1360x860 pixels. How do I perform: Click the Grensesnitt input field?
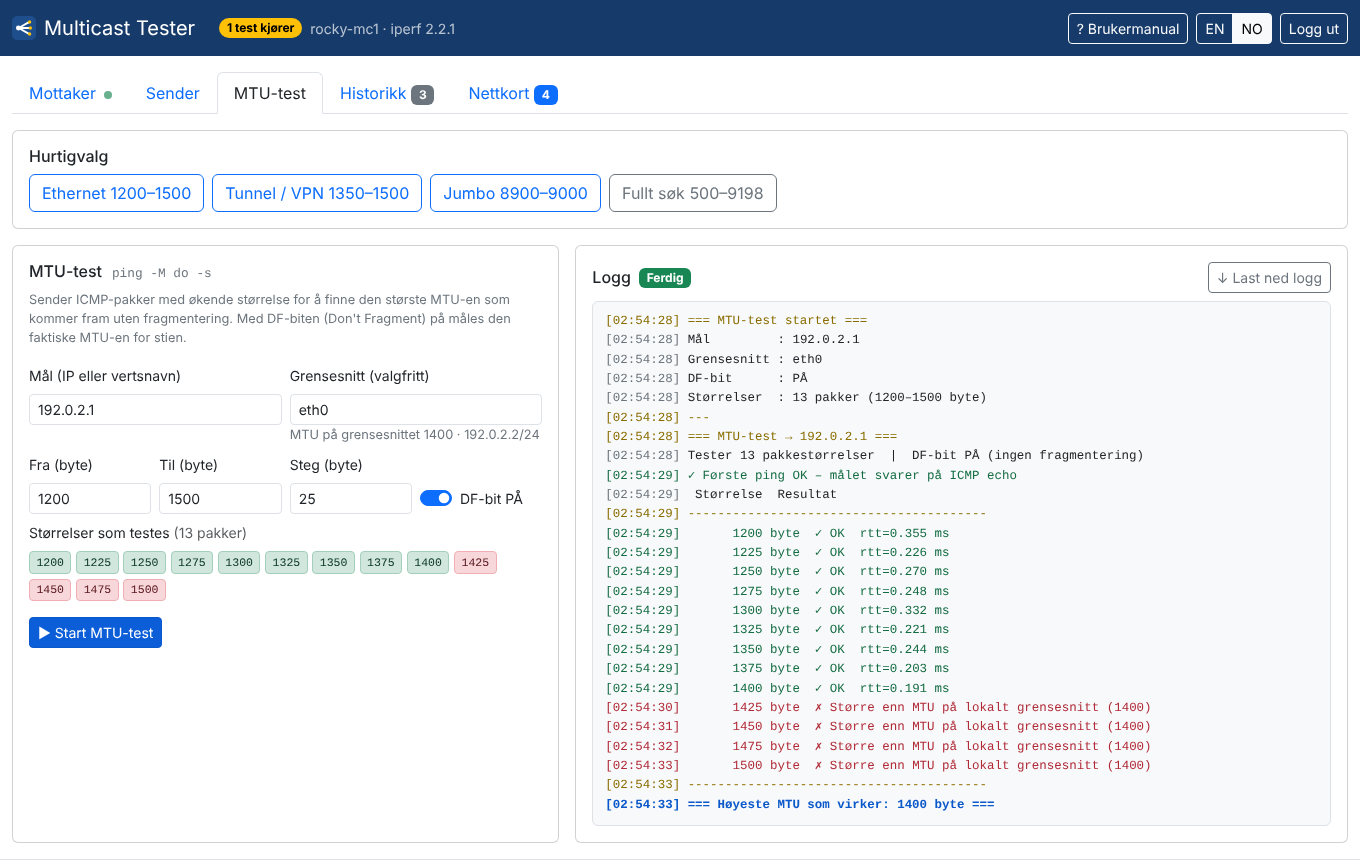(416, 410)
